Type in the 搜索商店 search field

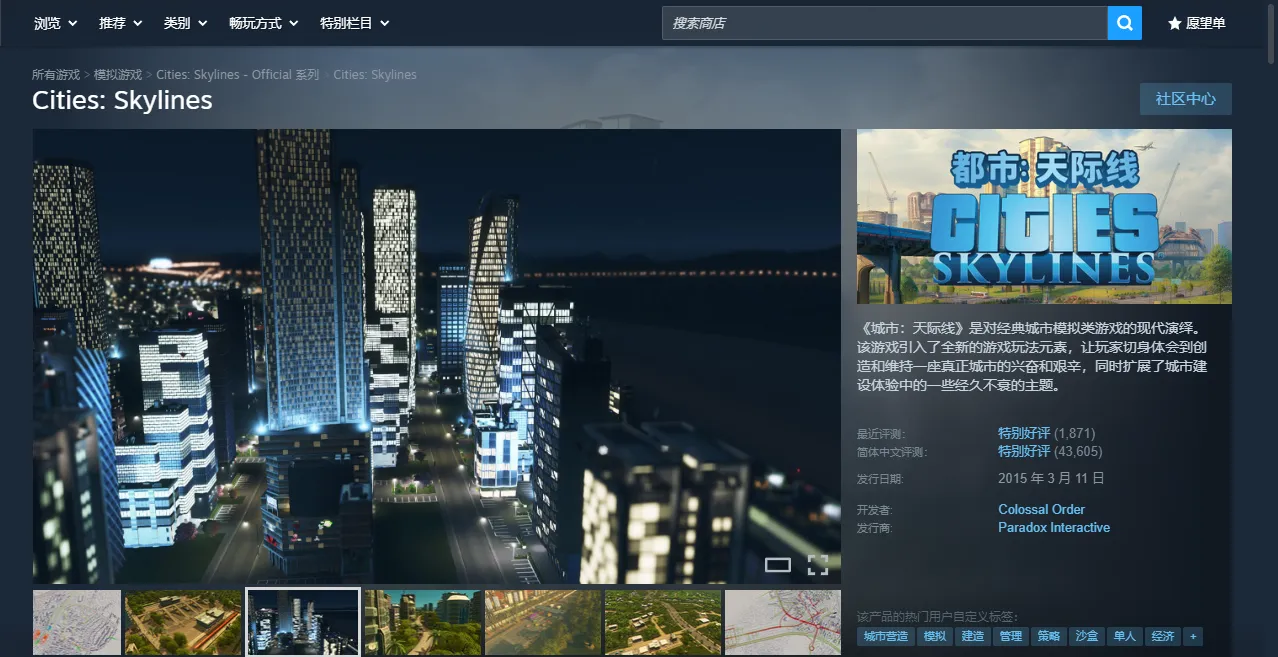click(x=884, y=23)
